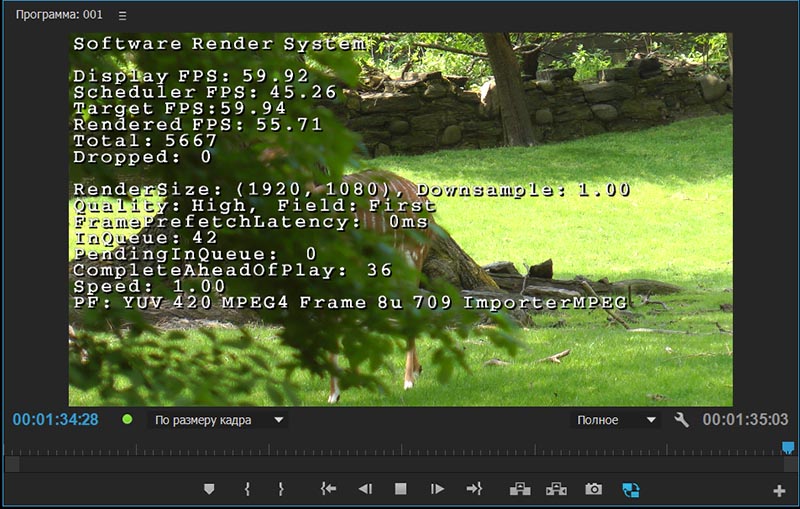Open the button editor plus icon
This screenshot has width=800, height=509.
(779, 491)
